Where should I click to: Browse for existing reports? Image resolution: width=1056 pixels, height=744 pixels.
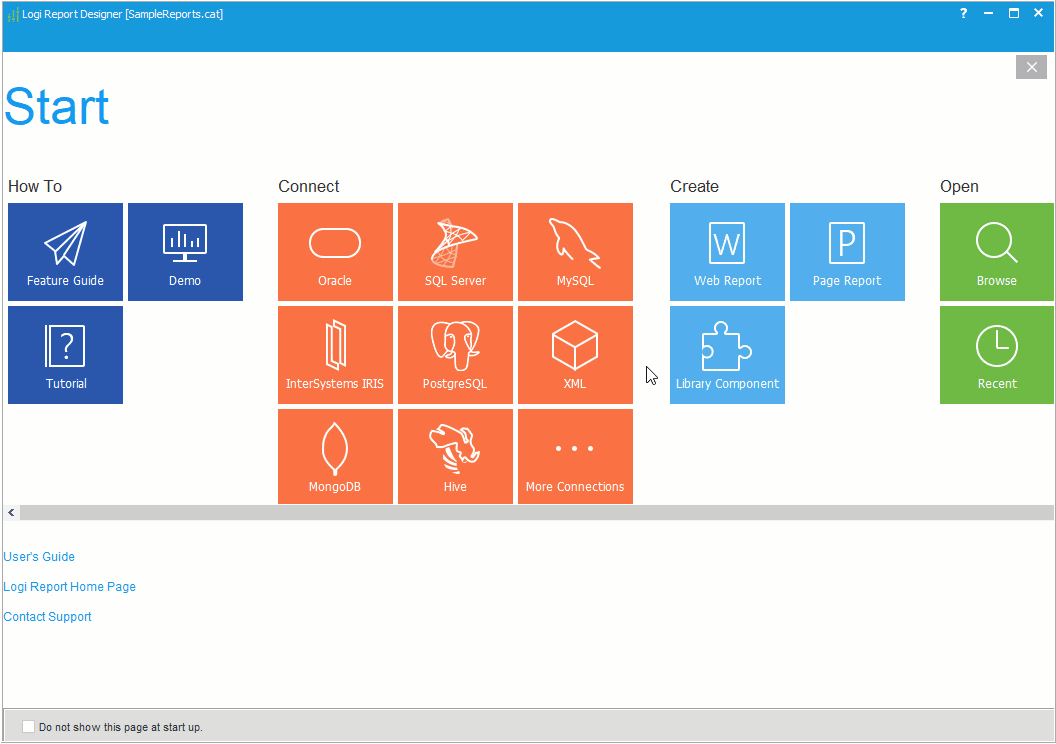996,251
